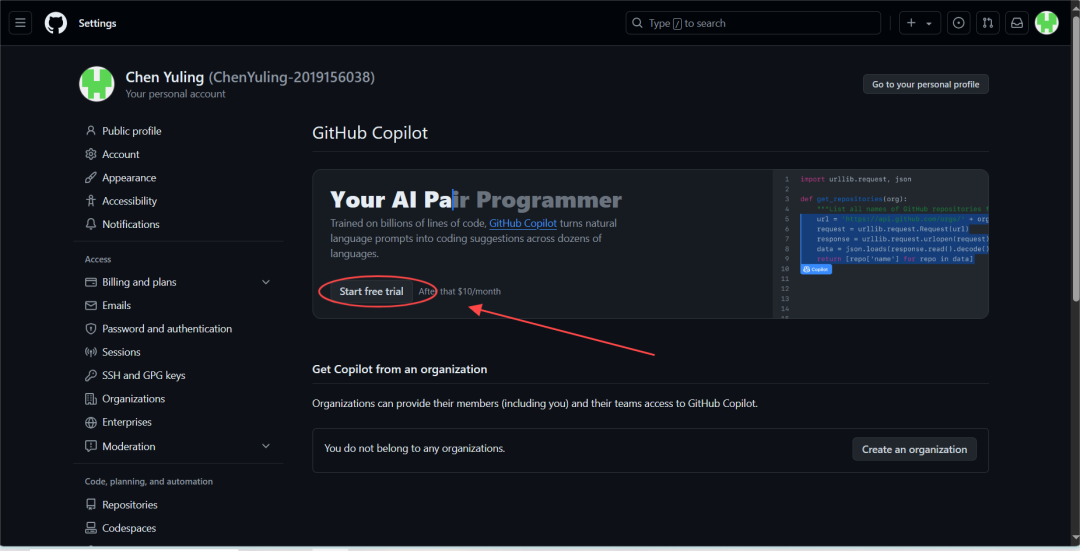Viewport: 1080px width, 551px height.
Task: Click the GitHub Octocat logo
Action: point(56,23)
